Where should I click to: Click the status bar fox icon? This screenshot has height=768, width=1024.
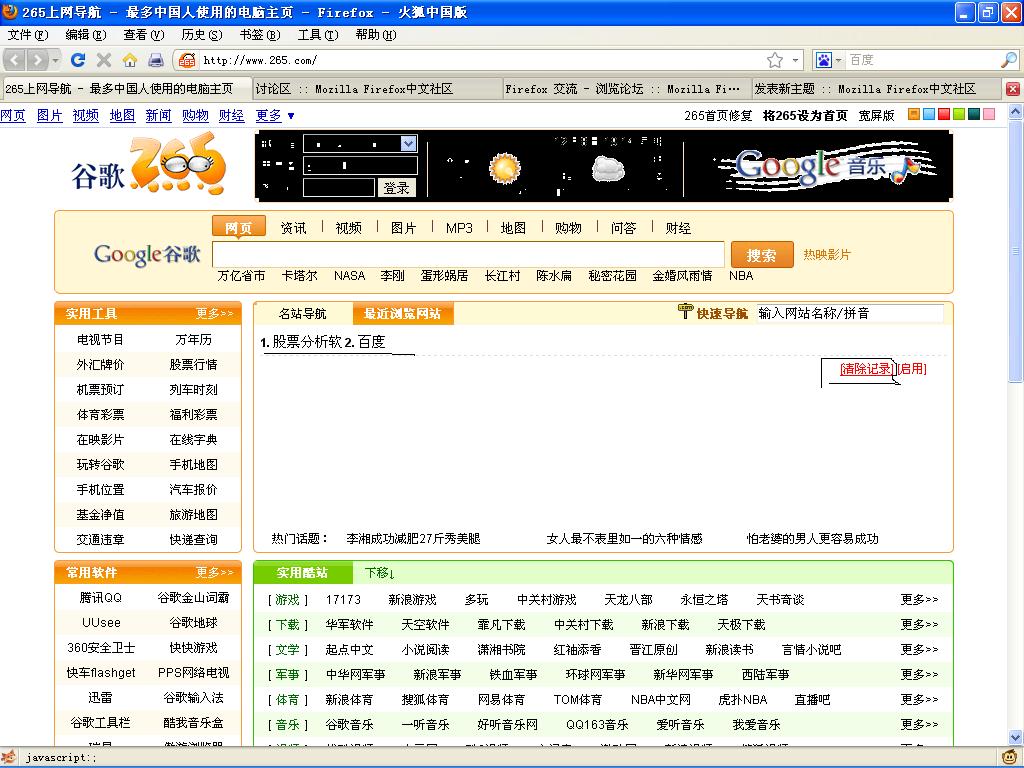pyautogui.click(x=8, y=758)
